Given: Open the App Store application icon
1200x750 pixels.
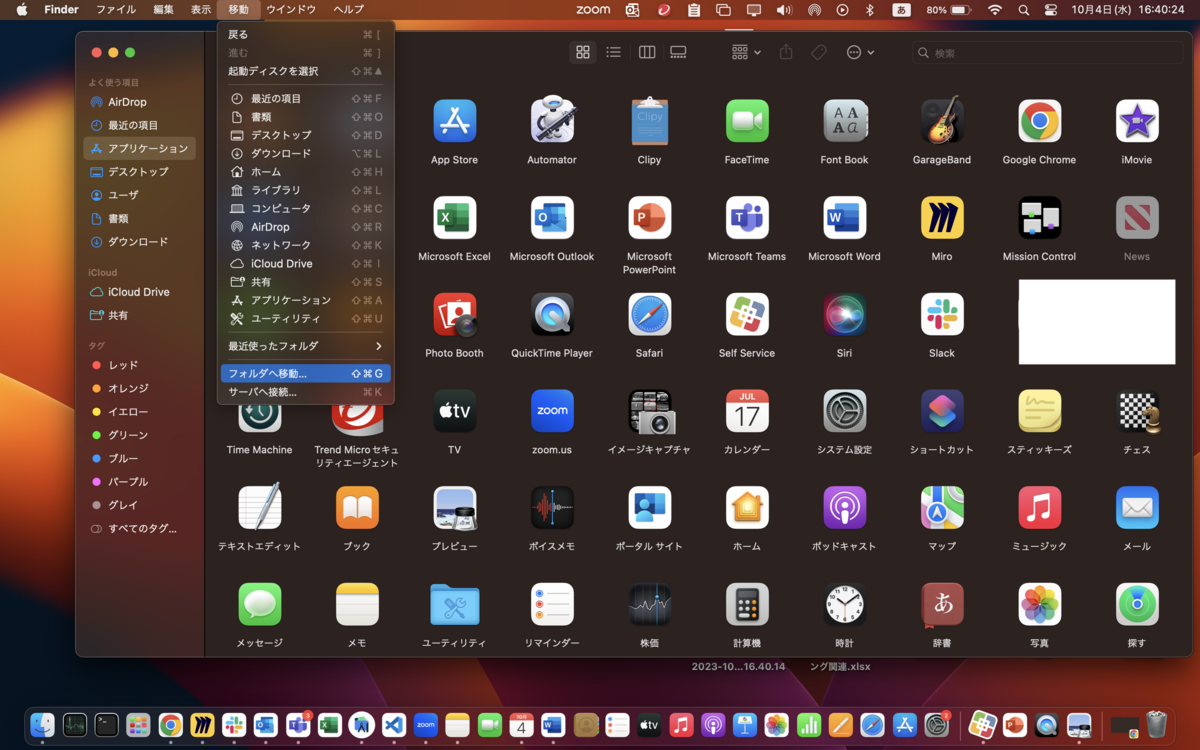Looking at the screenshot, I should tap(454, 121).
